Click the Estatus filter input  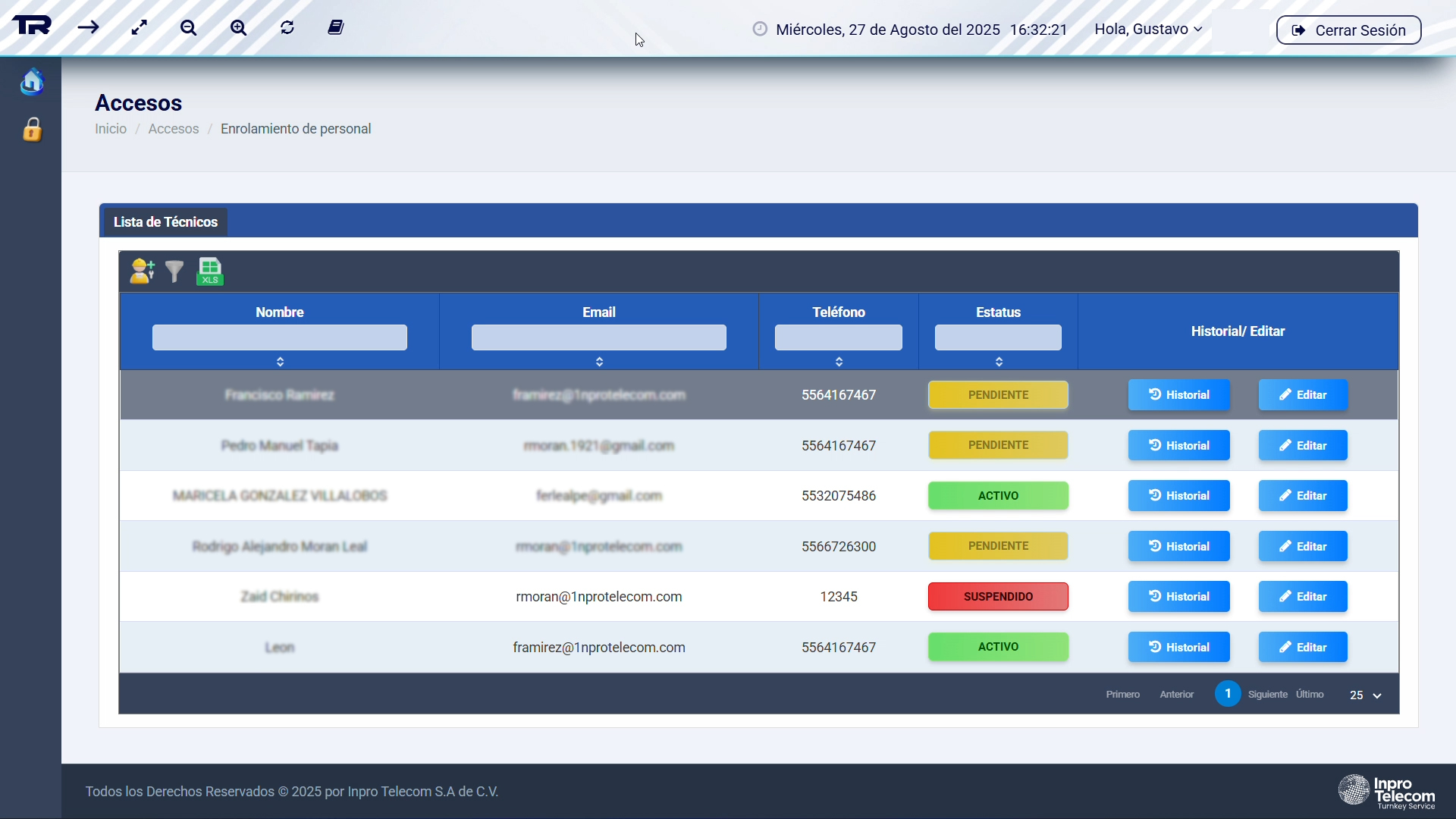click(x=998, y=337)
